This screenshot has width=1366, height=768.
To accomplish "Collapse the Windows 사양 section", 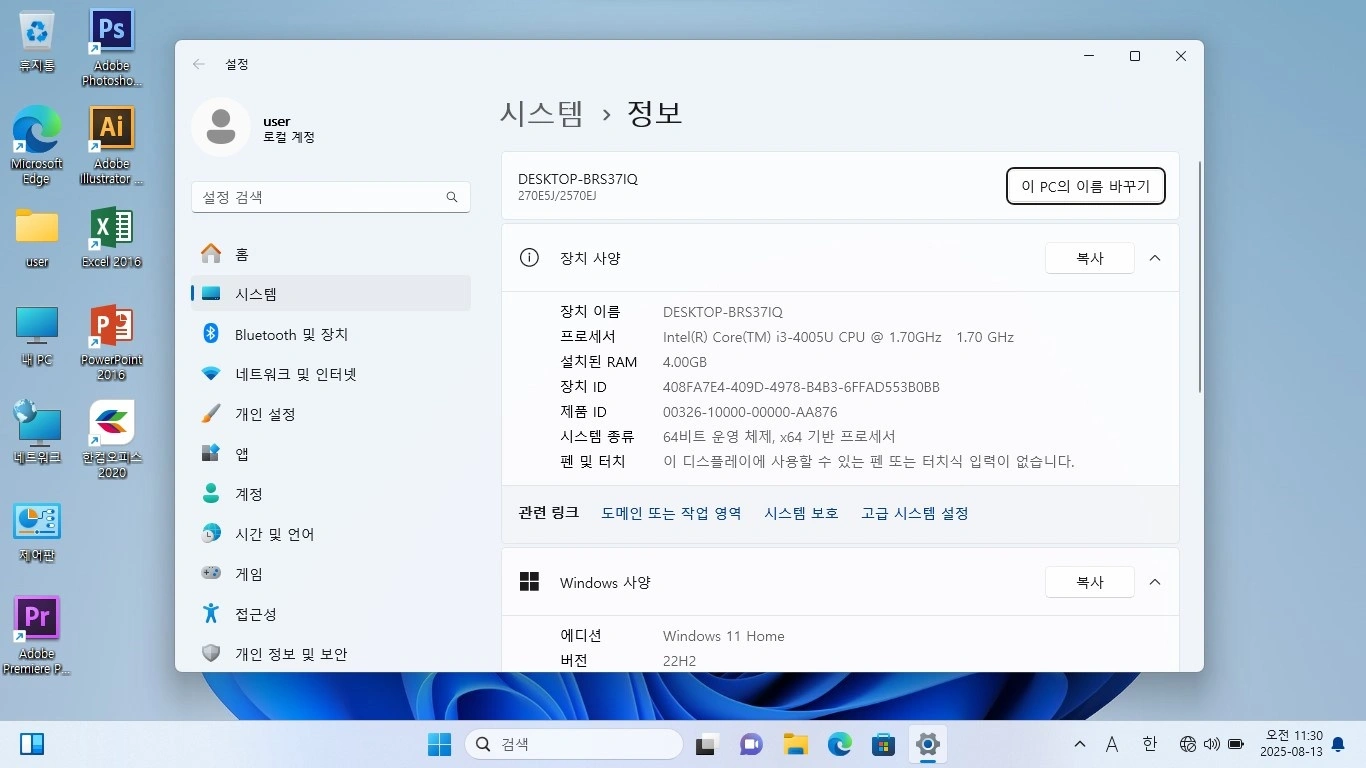I will (1155, 582).
